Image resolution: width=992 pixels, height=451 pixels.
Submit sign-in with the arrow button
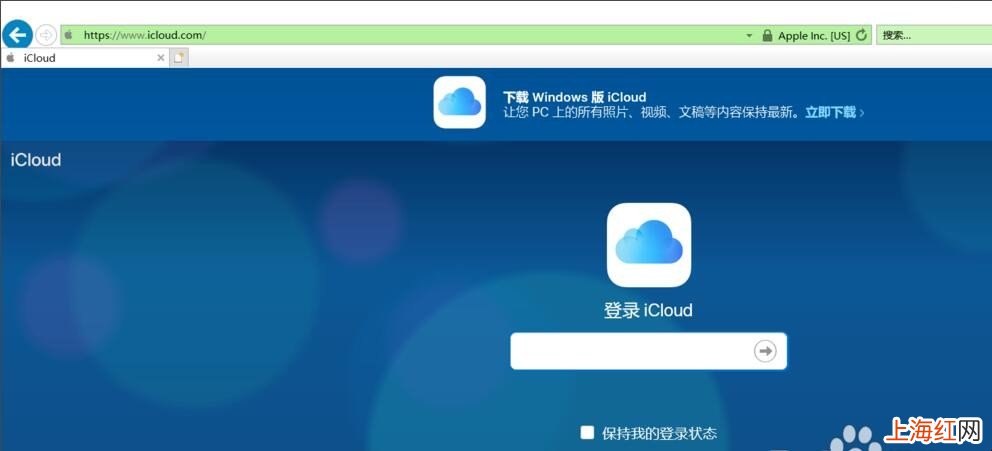tap(766, 351)
